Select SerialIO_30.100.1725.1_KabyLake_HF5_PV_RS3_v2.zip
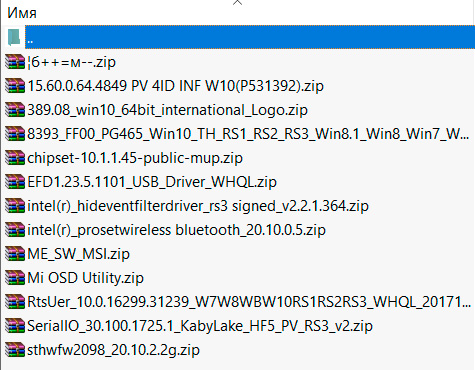The image size is (475, 370). pos(200,326)
